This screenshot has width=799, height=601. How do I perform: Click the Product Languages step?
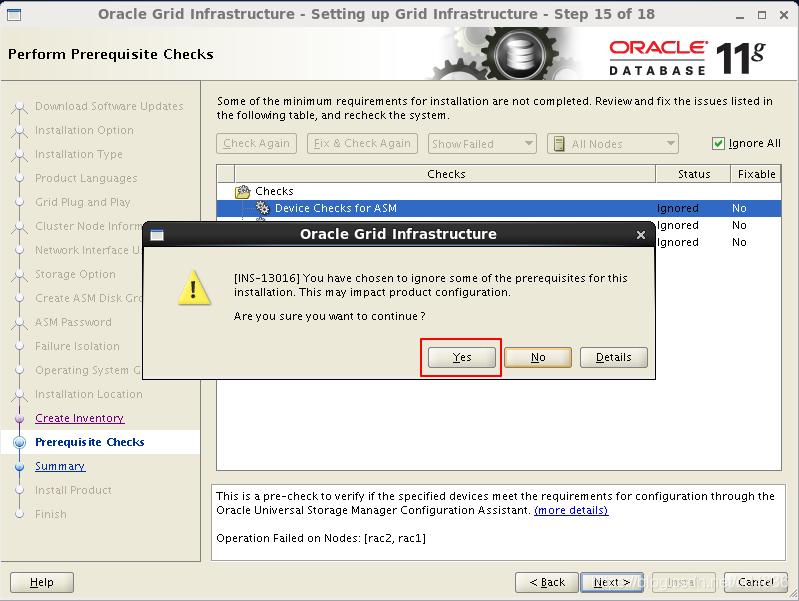click(86, 178)
